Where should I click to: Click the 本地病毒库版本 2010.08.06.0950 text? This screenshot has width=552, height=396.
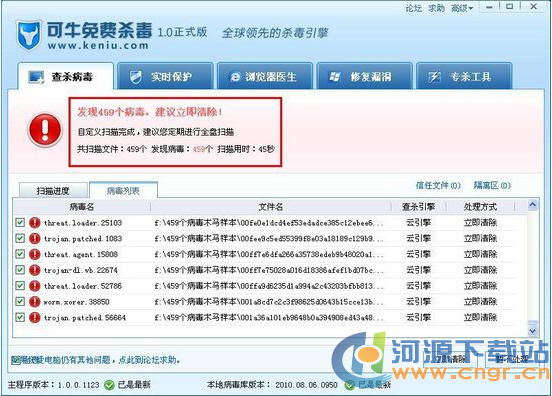point(272,385)
